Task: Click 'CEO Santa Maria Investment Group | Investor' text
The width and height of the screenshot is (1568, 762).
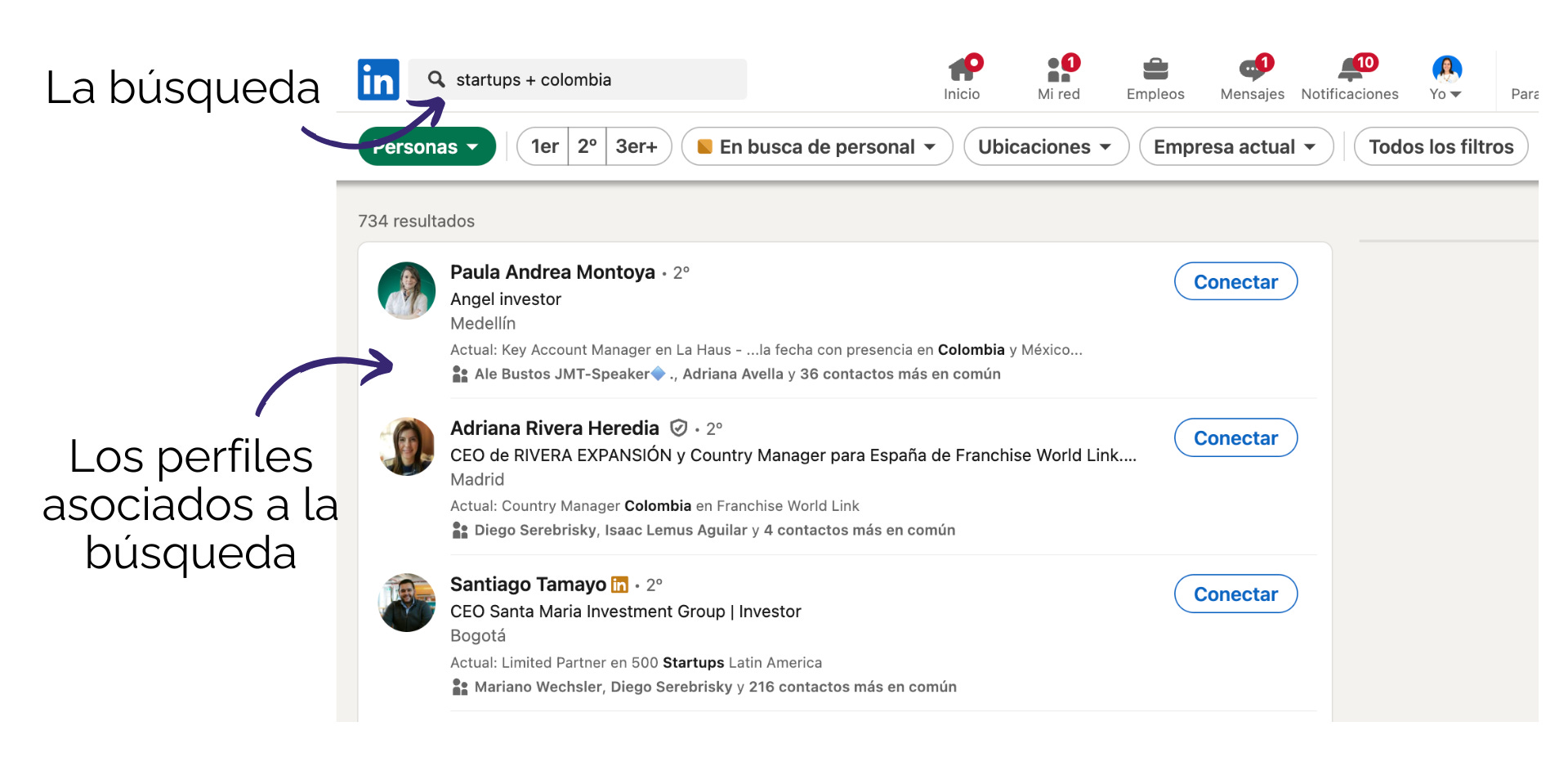Action: point(626,612)
